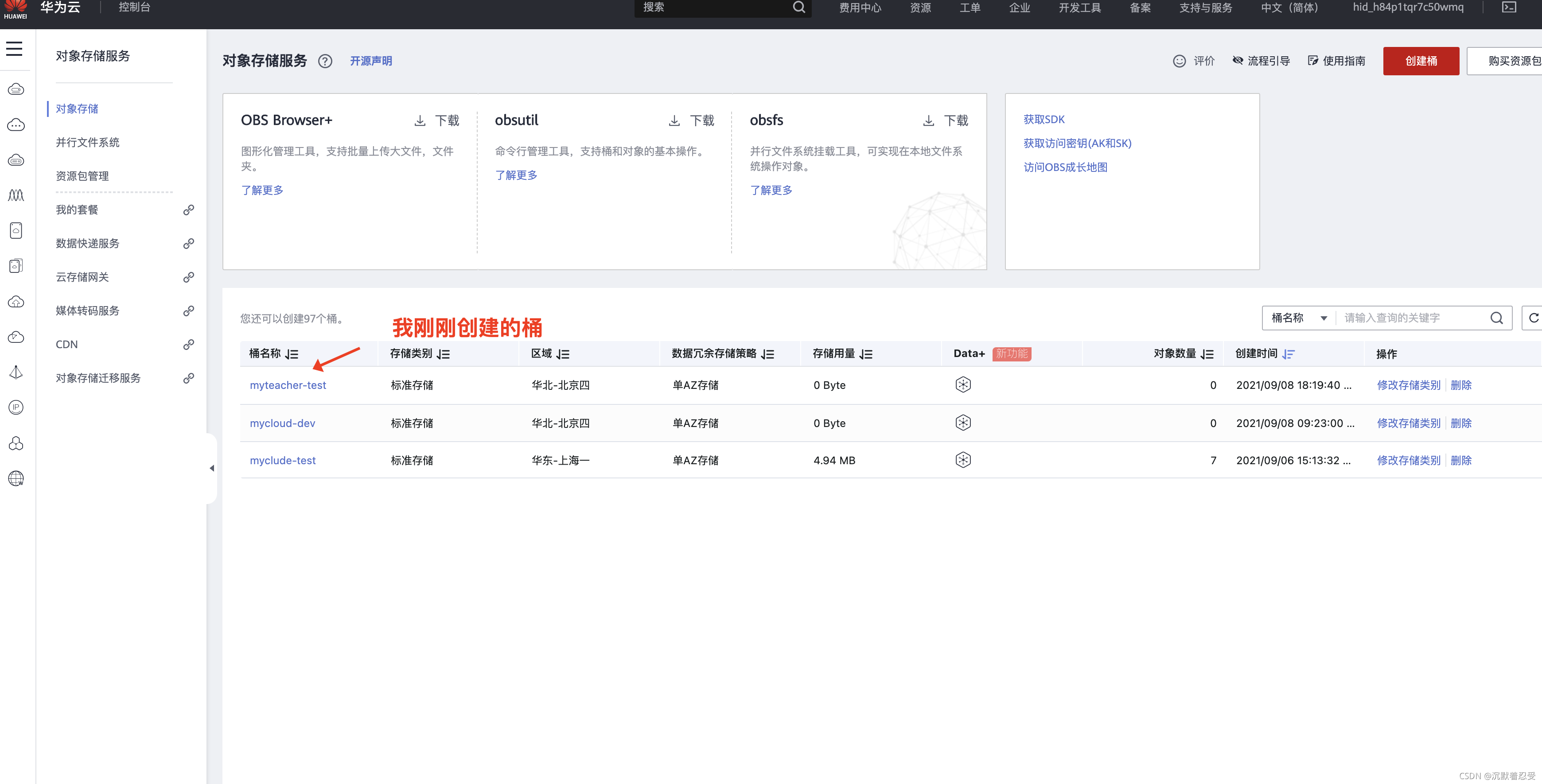Image resolution: width=1542 pixels, height=784 pixels.
Task: Click link icon next to CDN
Action: pos(189,345)
